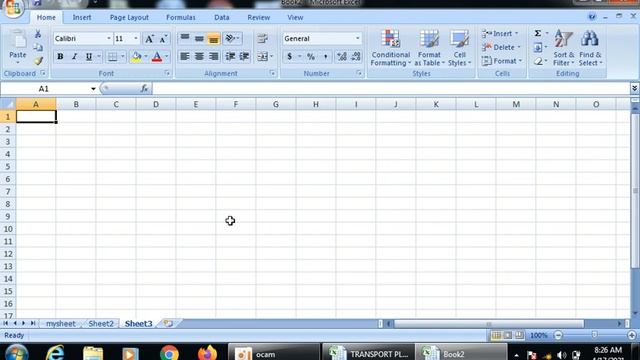Switch to the Review tab
This screenshot has height=360, width=640.
tap(258, 18)
